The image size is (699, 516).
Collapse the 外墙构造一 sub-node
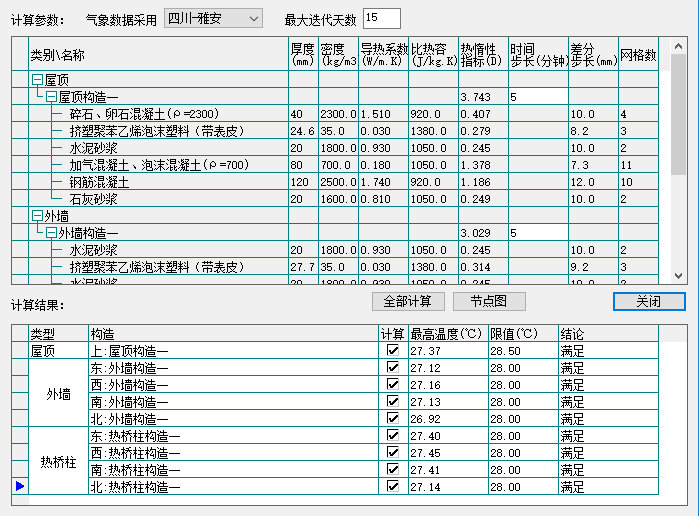pyautogui.click(x=51, y=233)
